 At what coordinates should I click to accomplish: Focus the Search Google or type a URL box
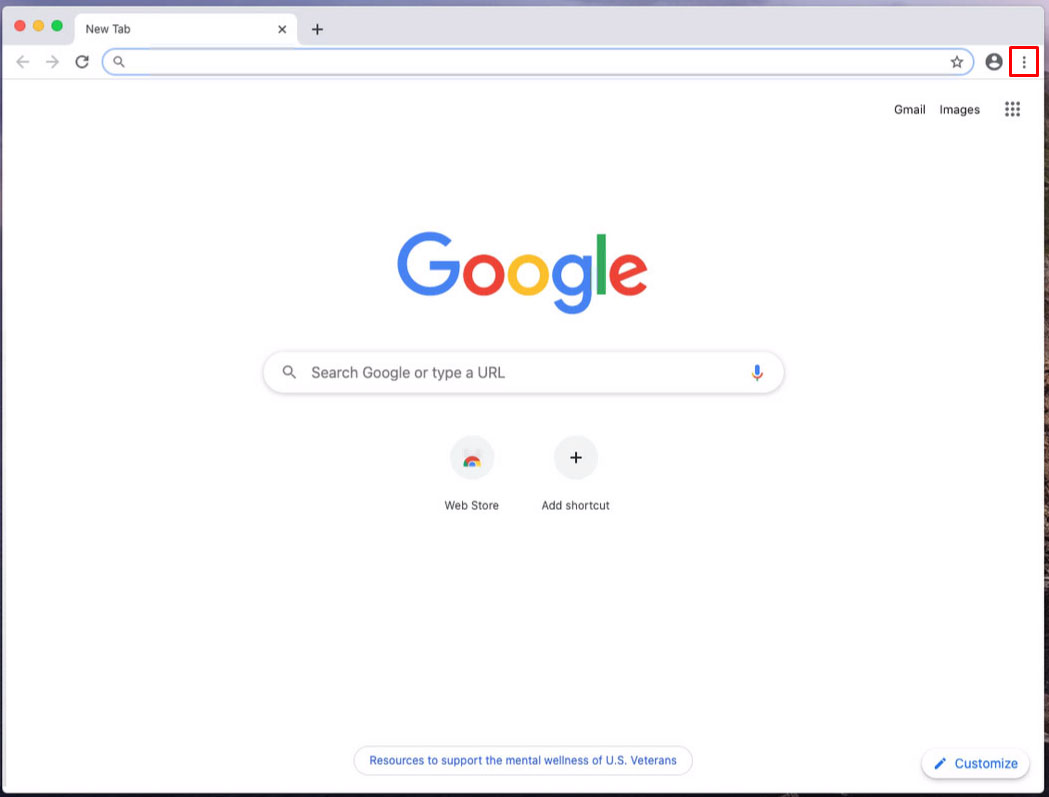(523, 373)
